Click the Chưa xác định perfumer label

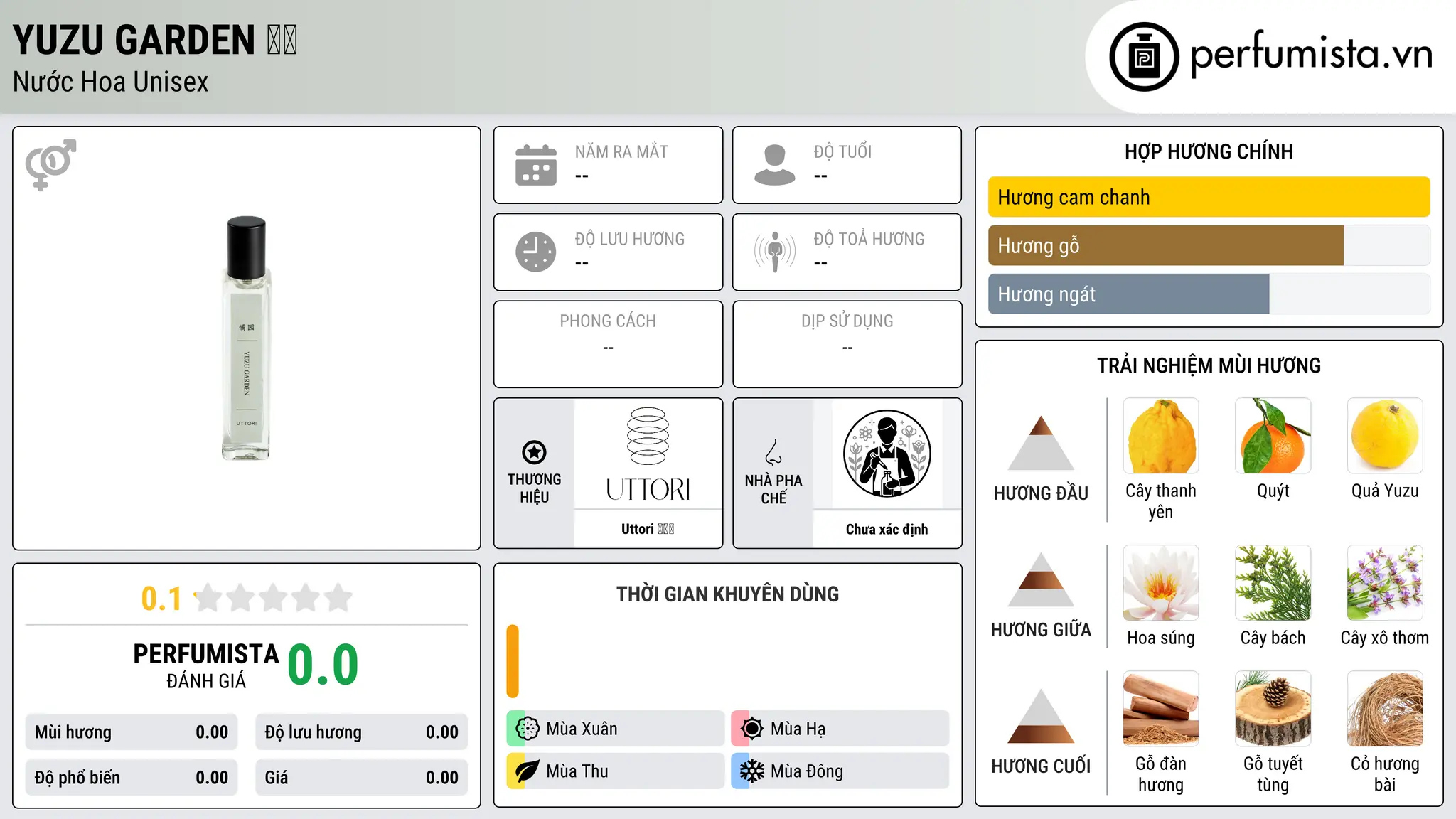click(x=887, y=529)
